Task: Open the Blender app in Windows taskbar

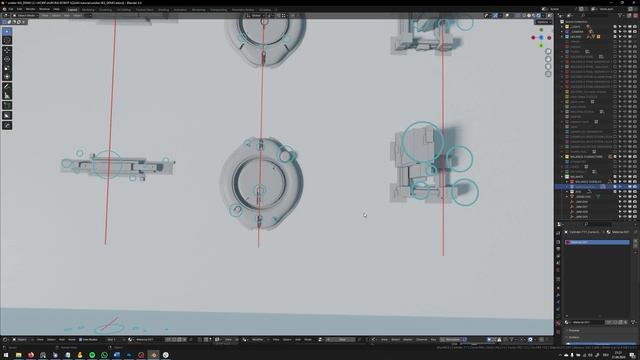Action: point(153,355)
